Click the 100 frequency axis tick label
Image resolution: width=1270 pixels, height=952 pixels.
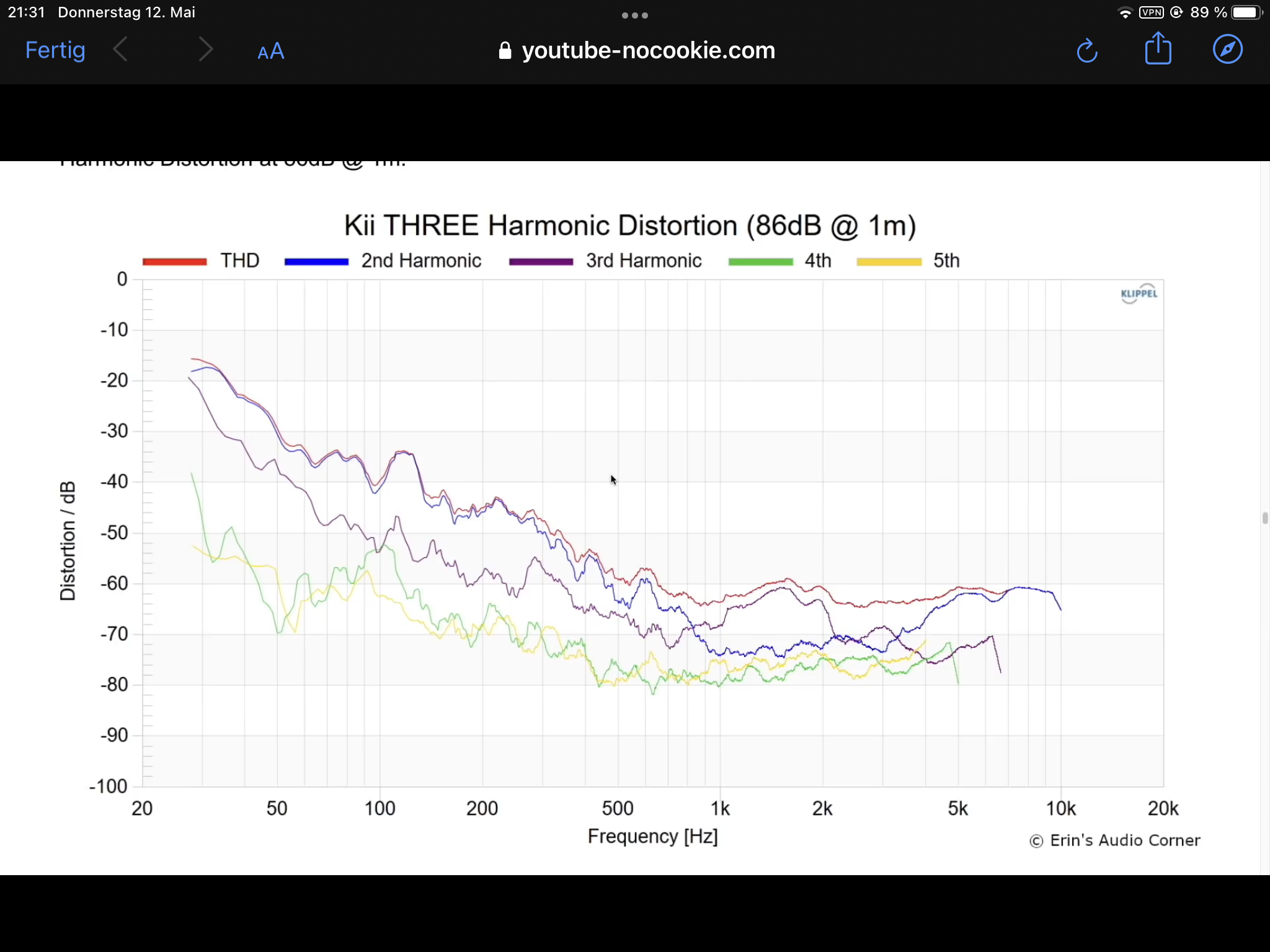(380, 809)
